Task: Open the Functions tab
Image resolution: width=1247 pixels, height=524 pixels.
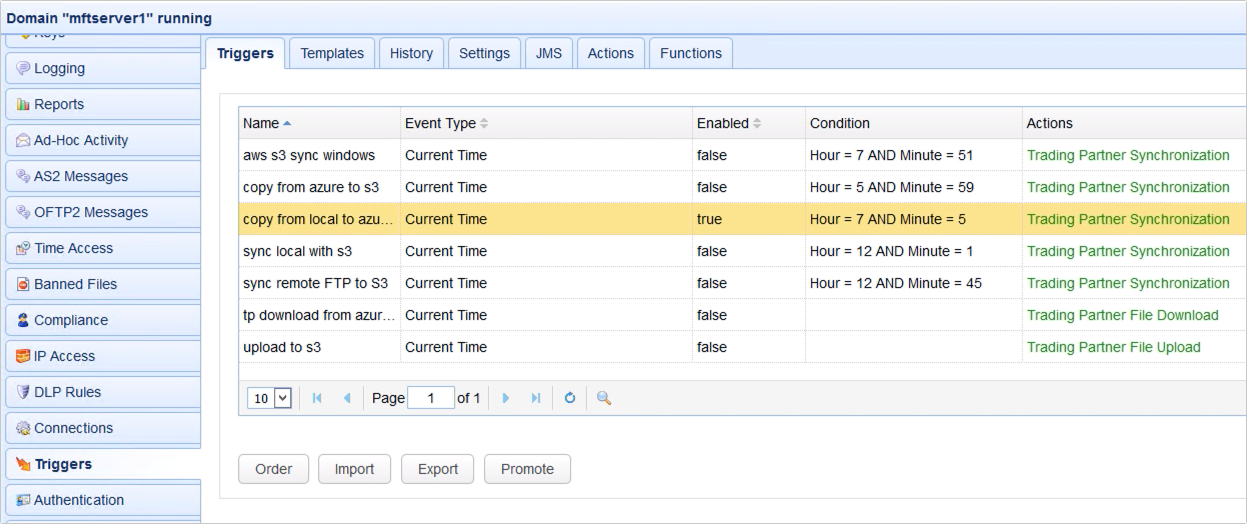Action: [x=690, y=54]
